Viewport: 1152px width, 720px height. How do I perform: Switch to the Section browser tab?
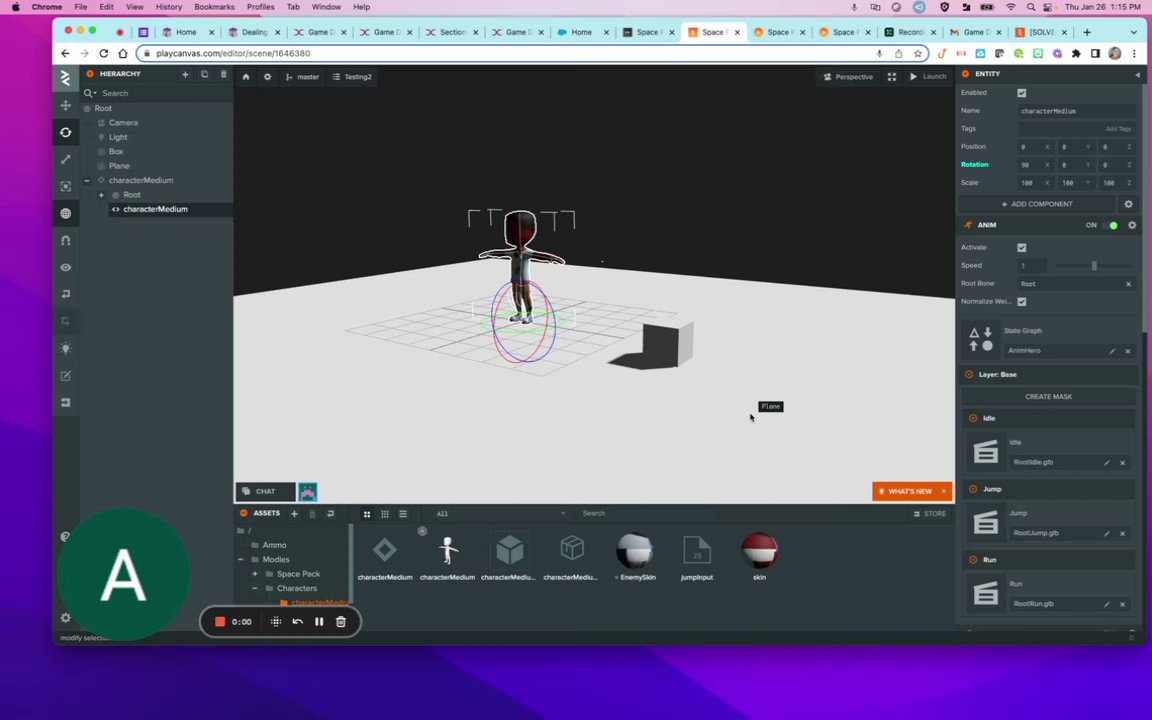tap(452, 32)
